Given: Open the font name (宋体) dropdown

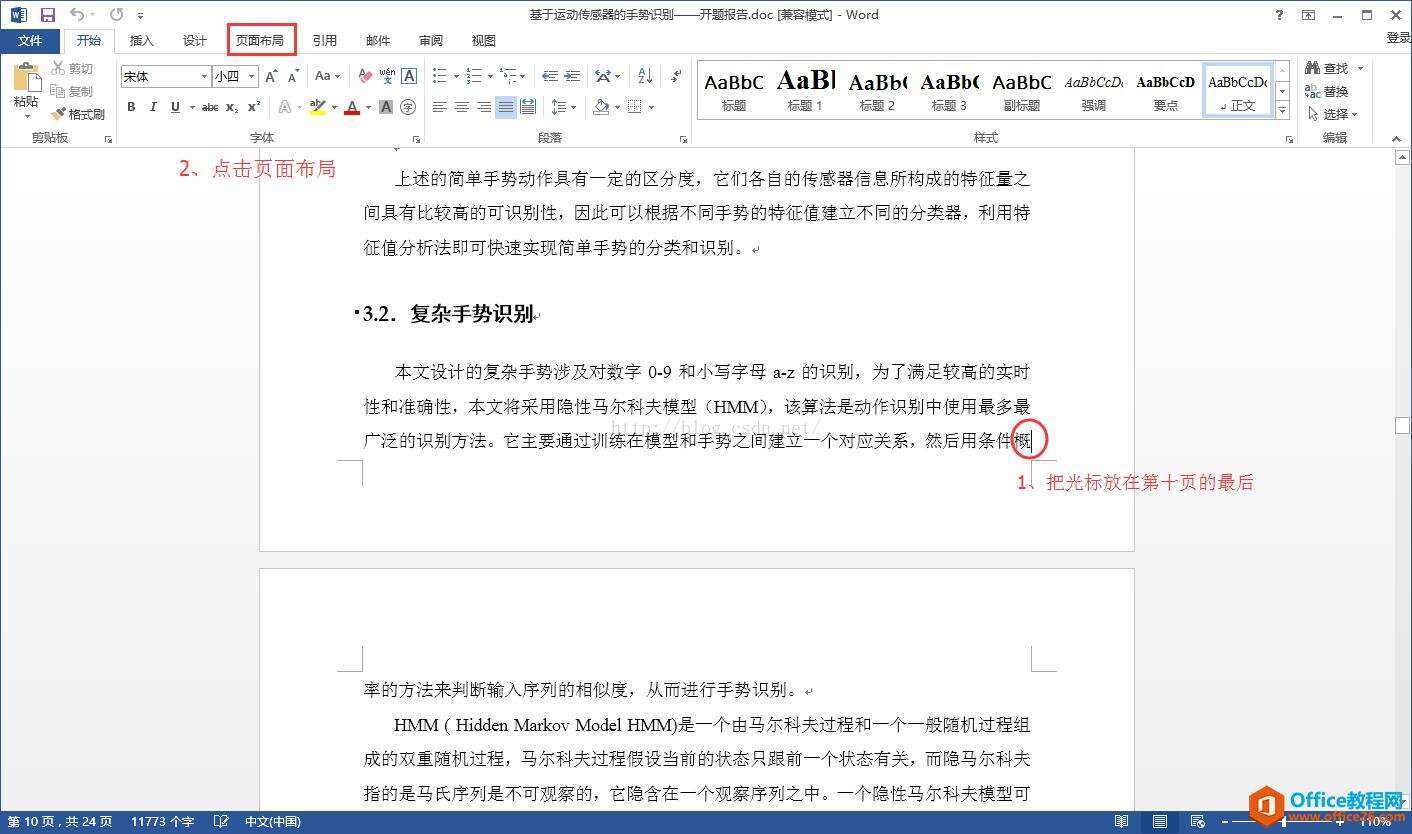Looking at the screenshot, I should 204,76.
